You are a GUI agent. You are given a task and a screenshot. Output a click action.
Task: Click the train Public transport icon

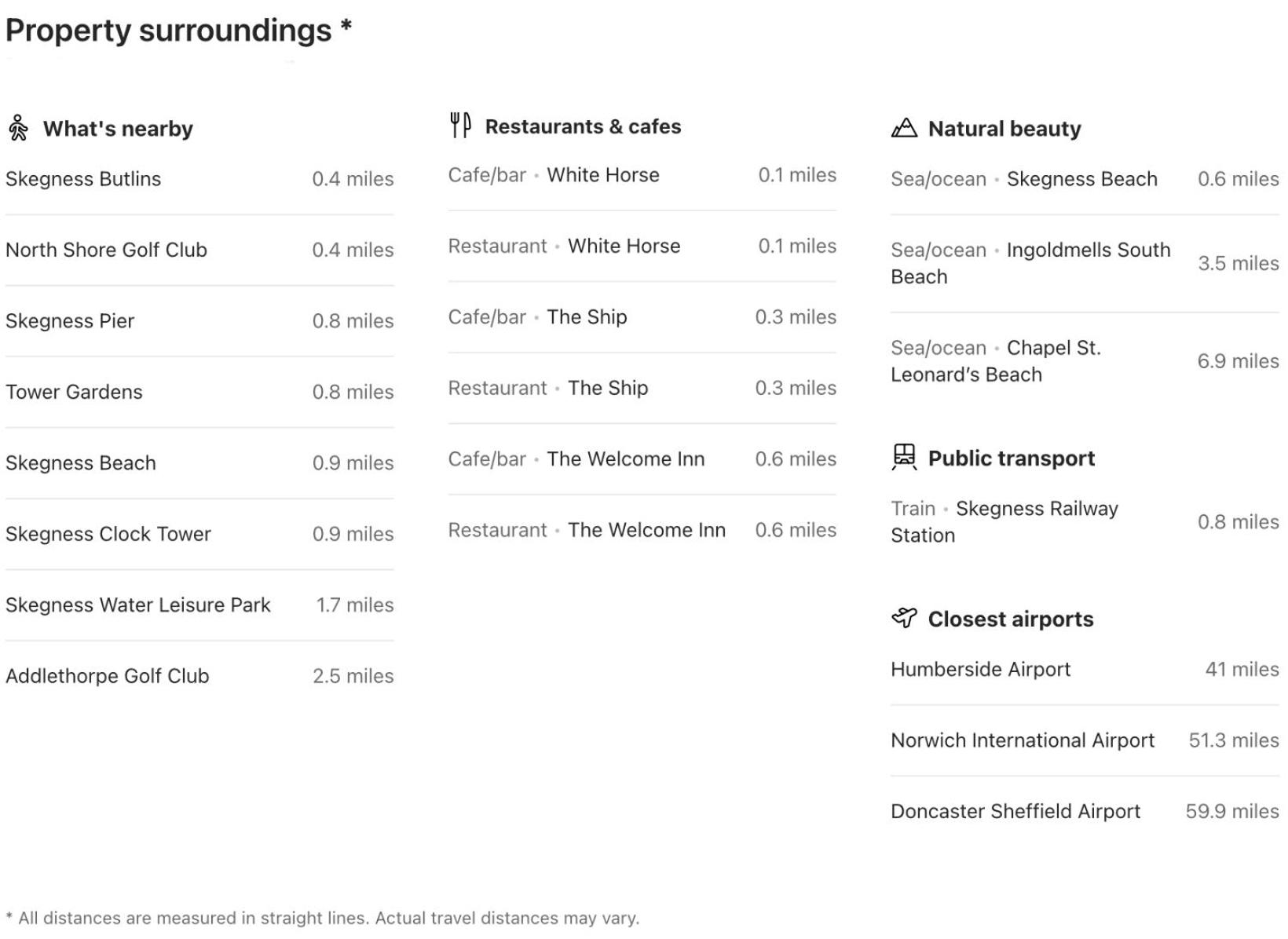pos(904,457)
